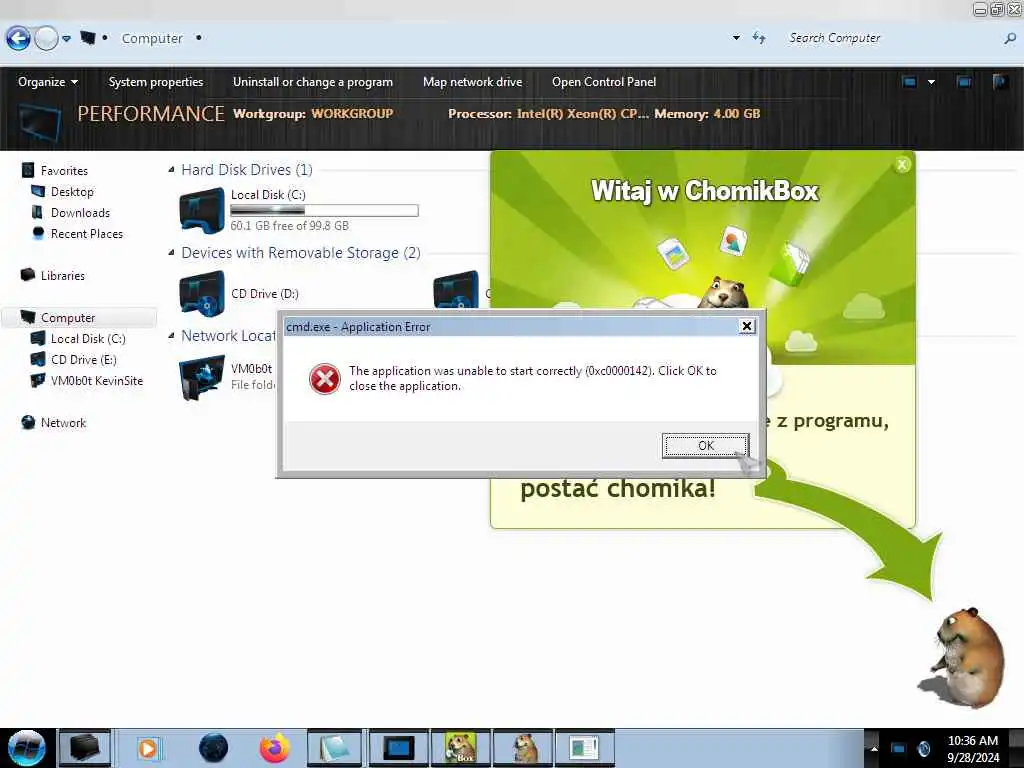Image resolution: width=1024 pixels, height=768 pixels.
Task: Click OK in the cmd.exe error dialog
Action: [705, 445]
